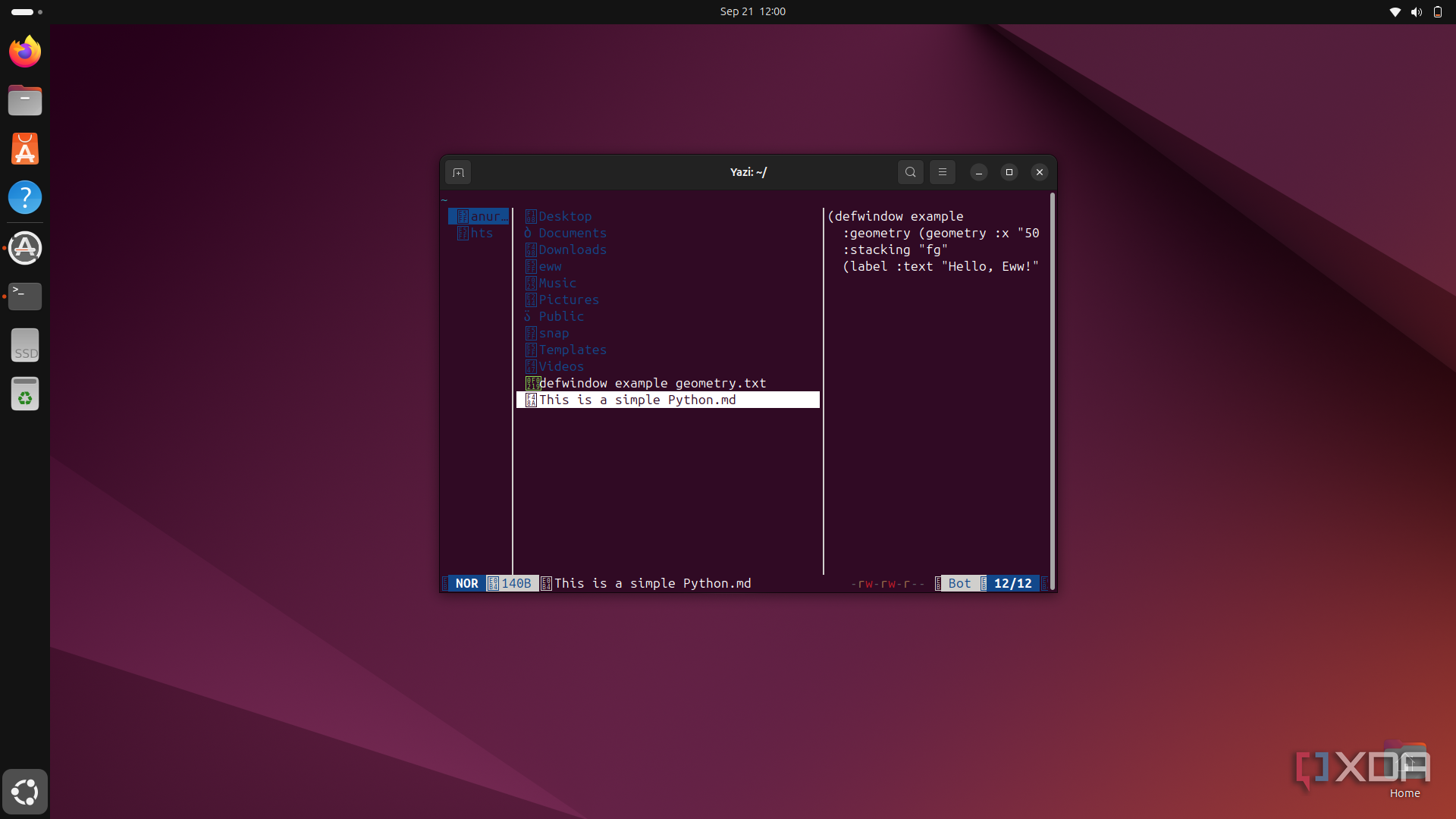Viewport: 1456px width, 819px height.
Task: Show Applications with the Ubuntu logo button
Action: [x=25, y=792]
